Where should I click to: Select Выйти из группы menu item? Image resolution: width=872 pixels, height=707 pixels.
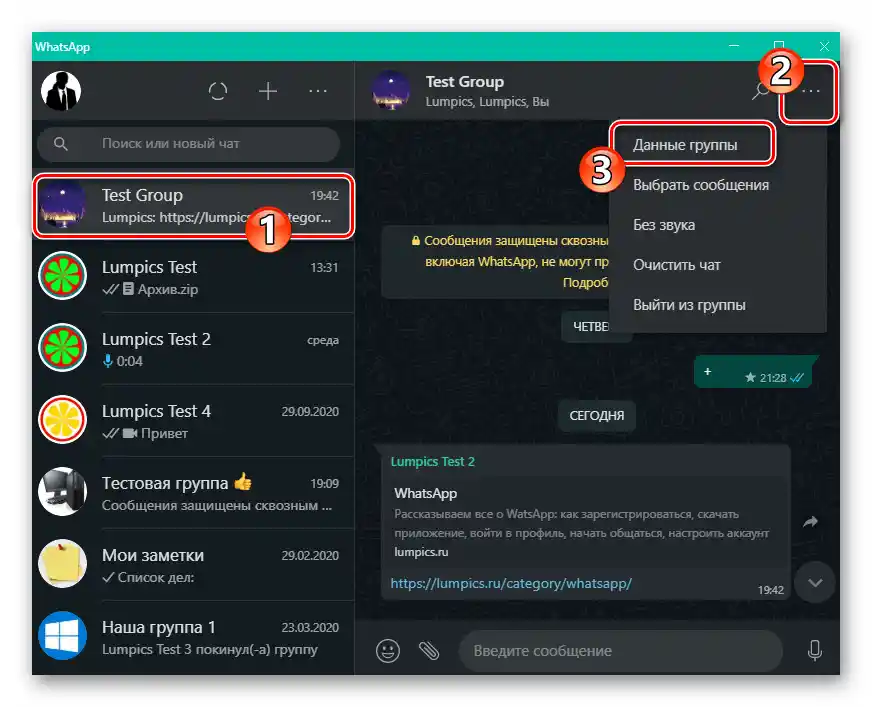[x=717, y=305]
